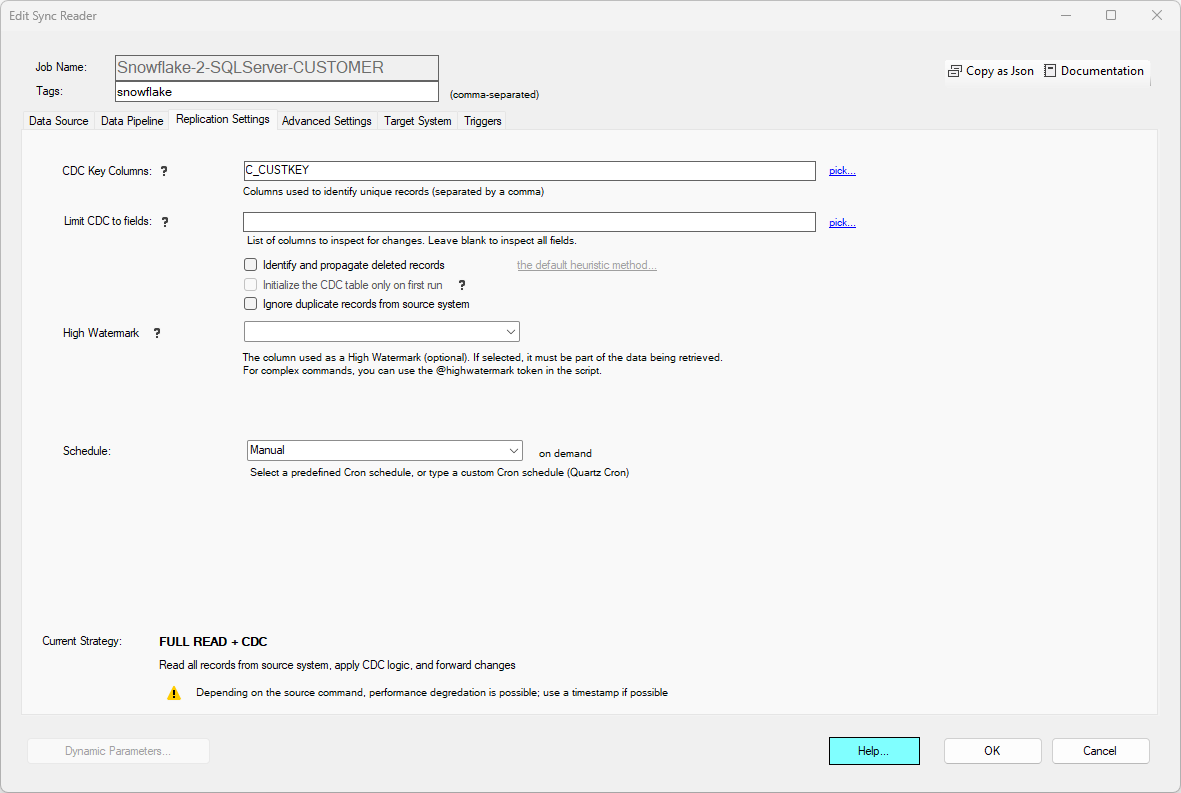Click the 'Current Strategy:' label

click(82, 641)
